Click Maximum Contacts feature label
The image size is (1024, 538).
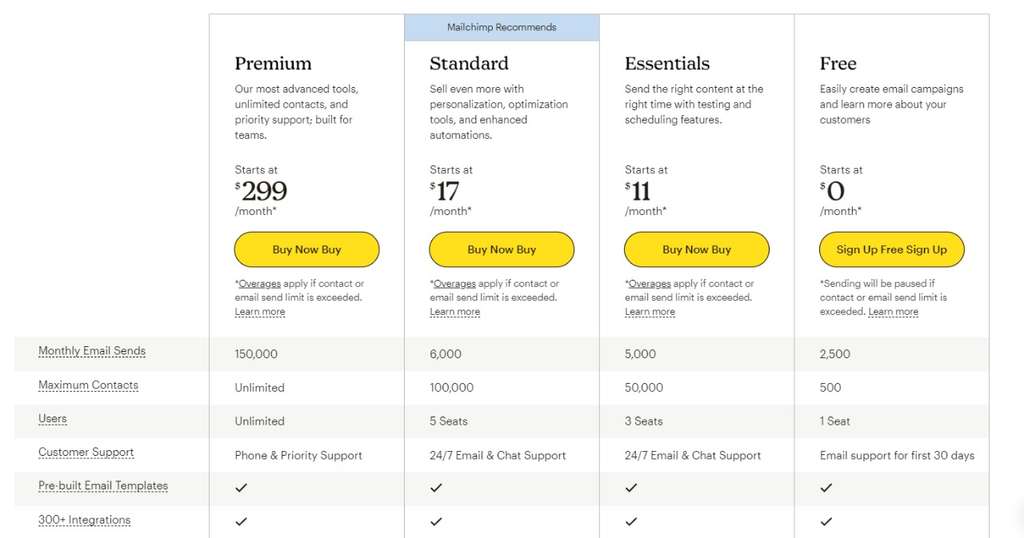tap(88, 385)
